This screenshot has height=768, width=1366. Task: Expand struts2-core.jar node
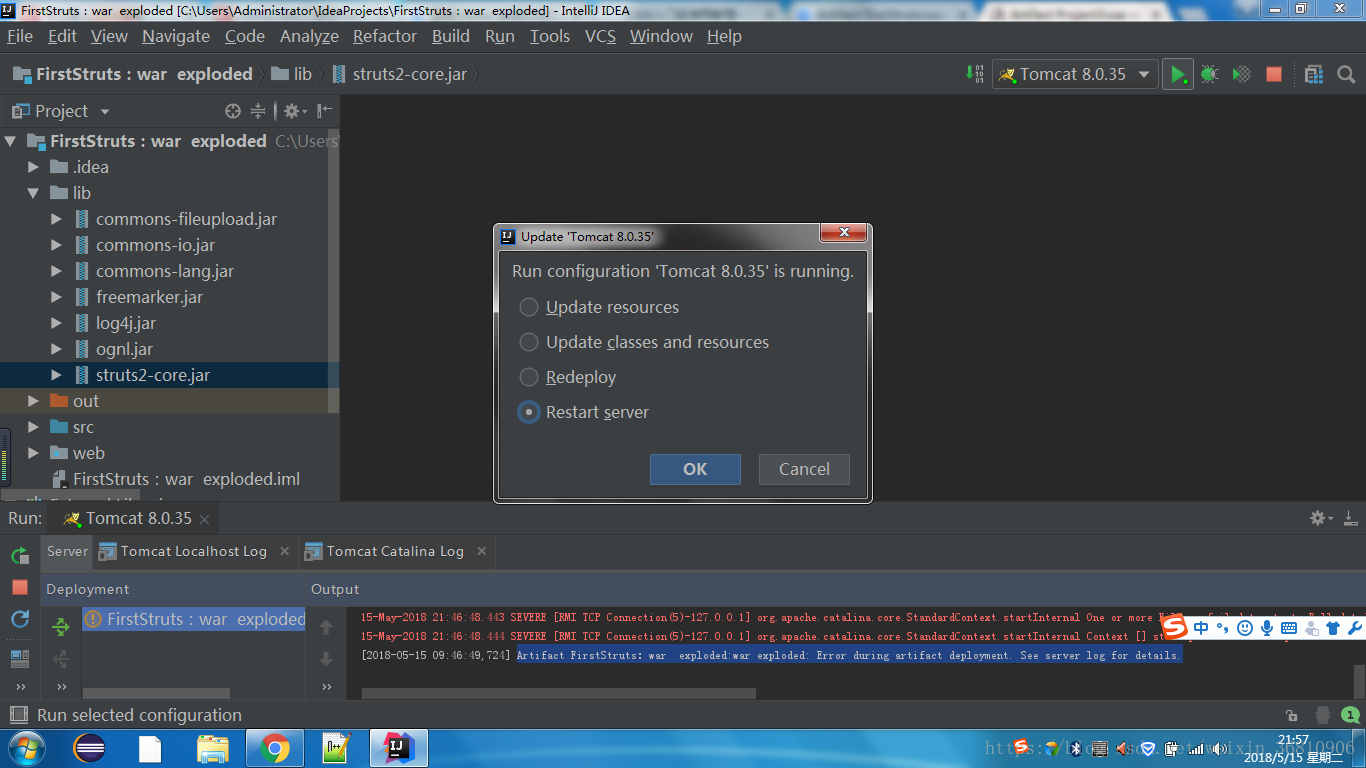click(56, 375)
